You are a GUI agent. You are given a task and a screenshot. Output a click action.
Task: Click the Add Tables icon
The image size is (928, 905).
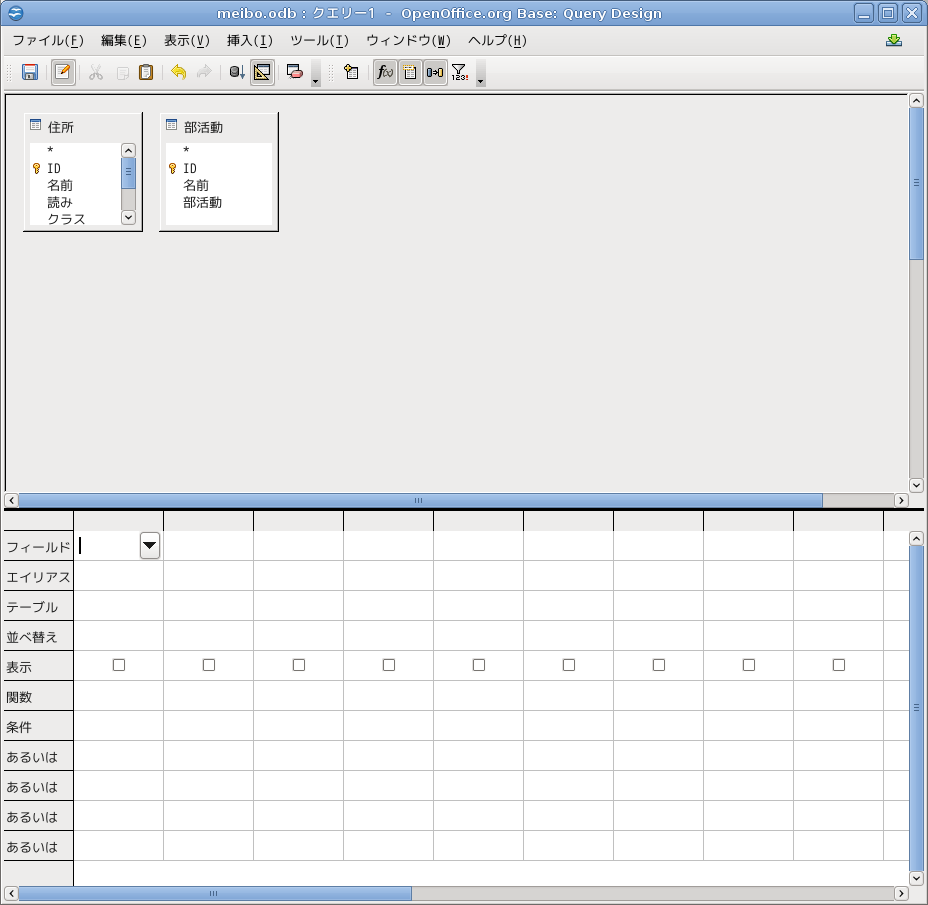(x=351, y=72)
